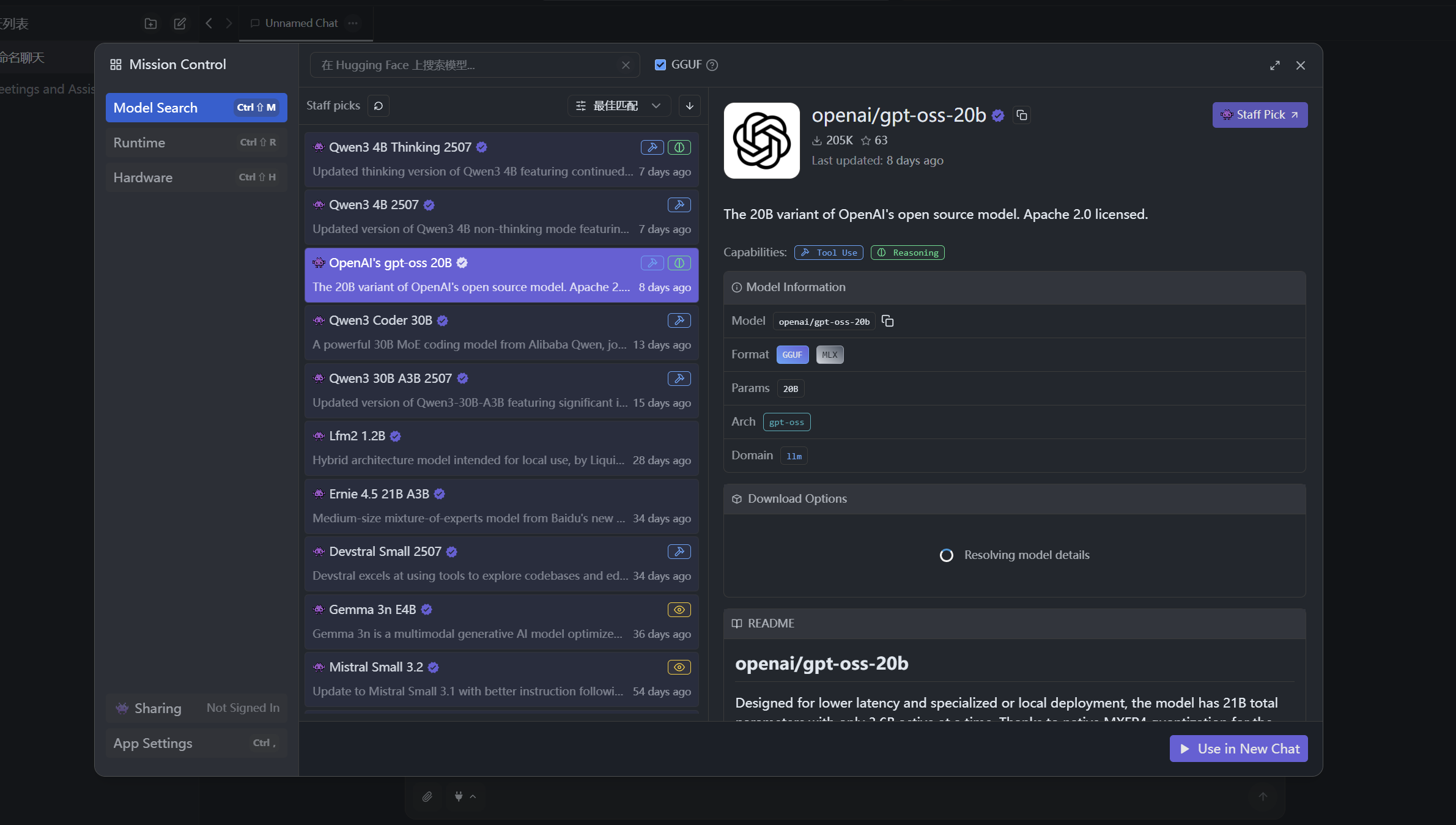Select Qwen3 4B Thinking 2507 model

click(x=501, y=160)
